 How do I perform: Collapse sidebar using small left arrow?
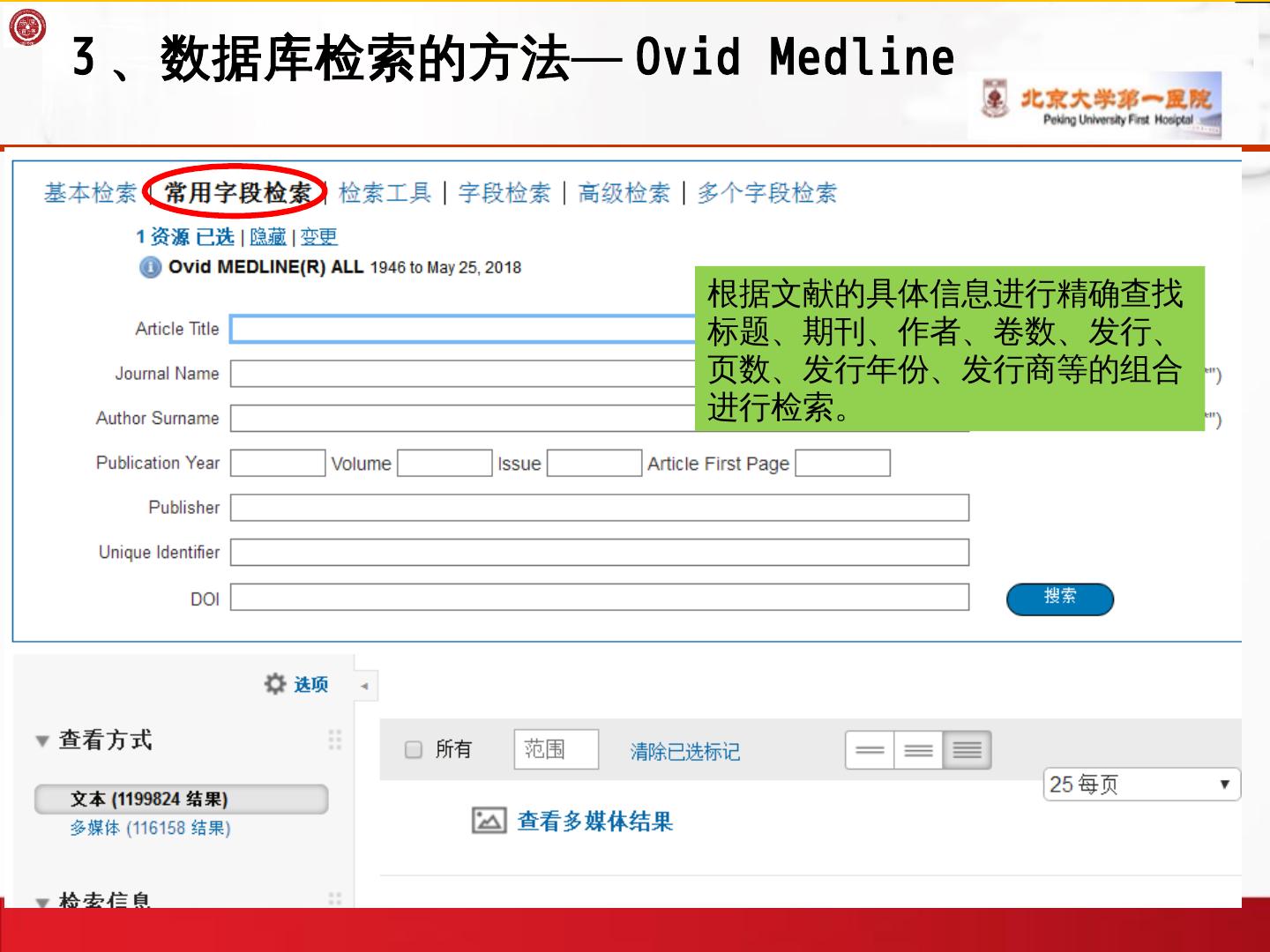click(x=364, y=686)
